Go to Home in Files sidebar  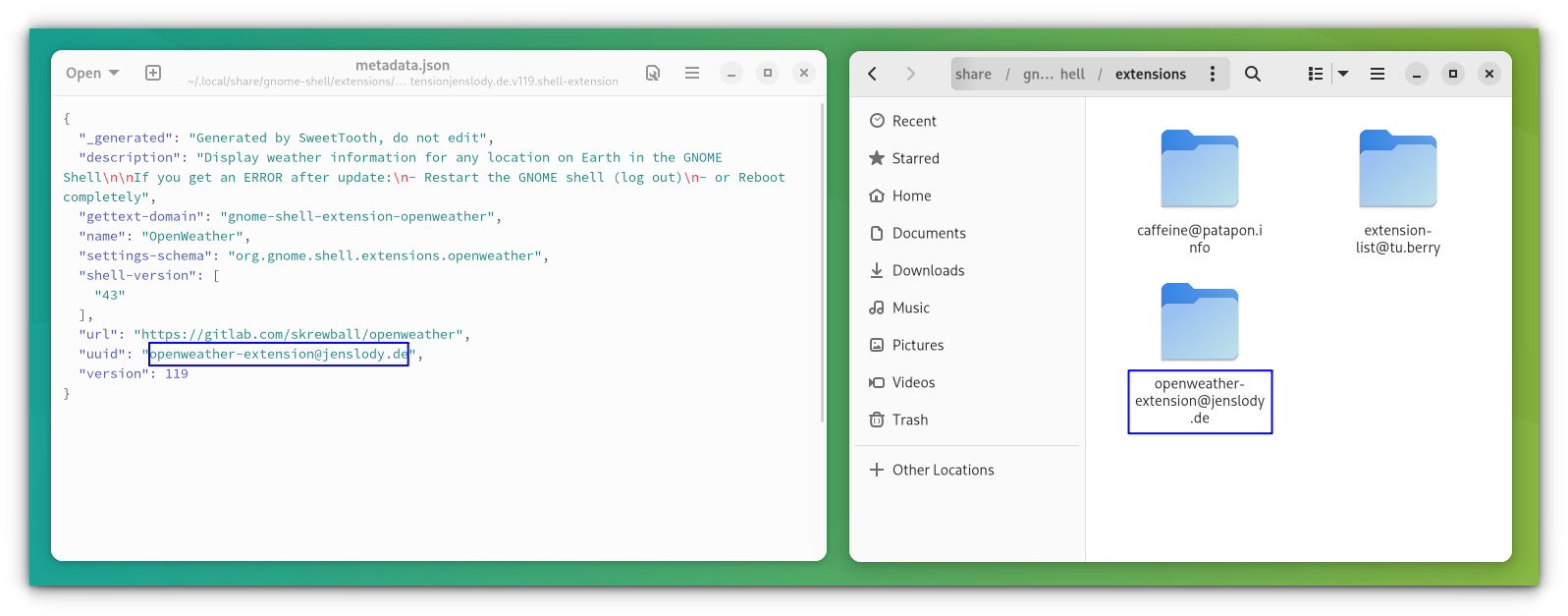click(967, 196)
